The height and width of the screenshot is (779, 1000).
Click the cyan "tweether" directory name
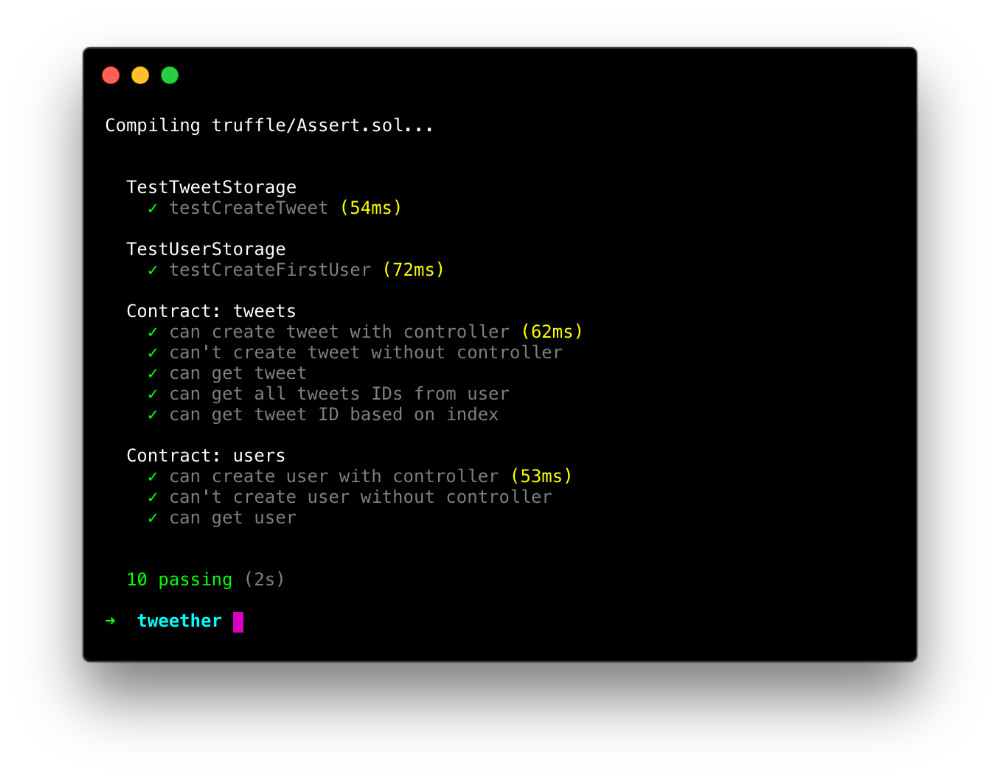pos(179,621)
